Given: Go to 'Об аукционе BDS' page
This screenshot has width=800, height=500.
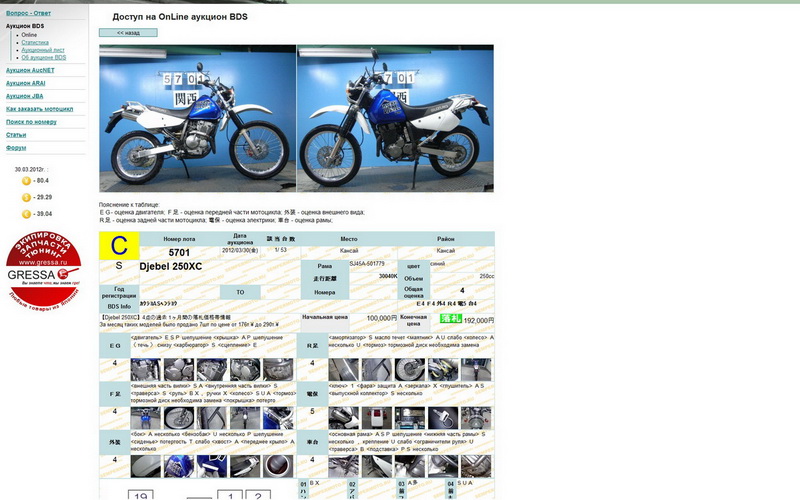Looking at the screenshot, I should 44,57.
